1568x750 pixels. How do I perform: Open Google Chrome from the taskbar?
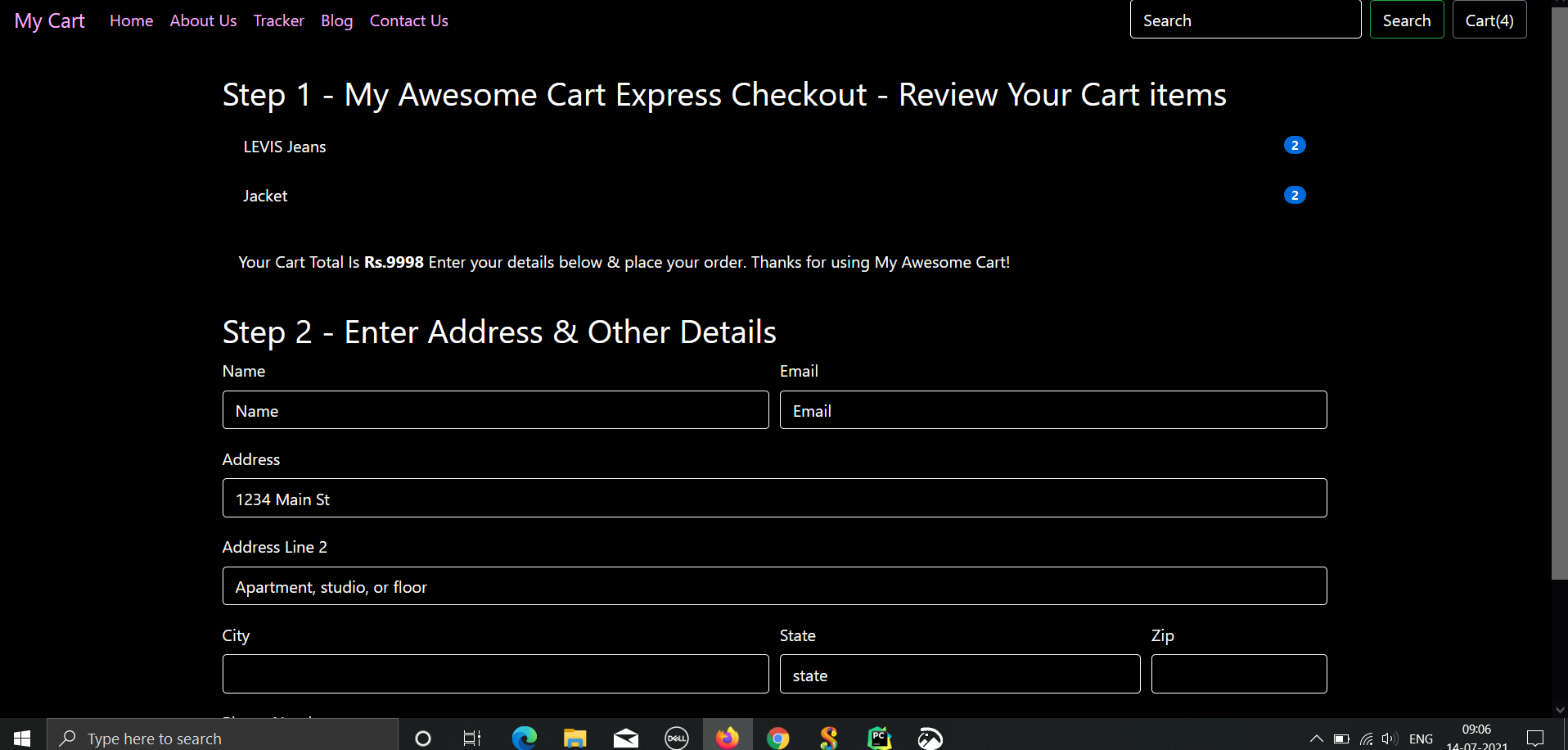pyautogui.click(x=777, y=736)
